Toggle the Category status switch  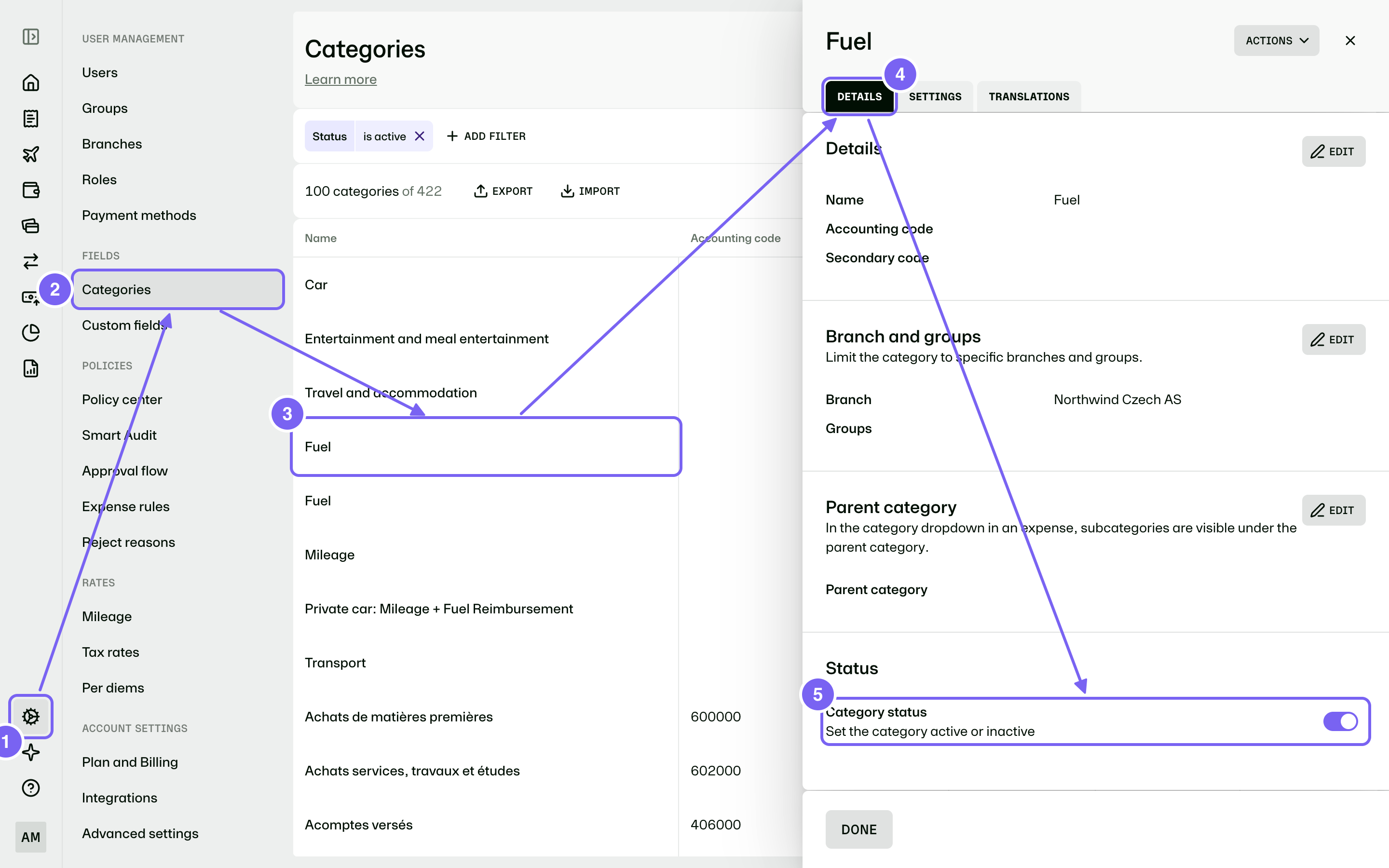point(1340,721)
